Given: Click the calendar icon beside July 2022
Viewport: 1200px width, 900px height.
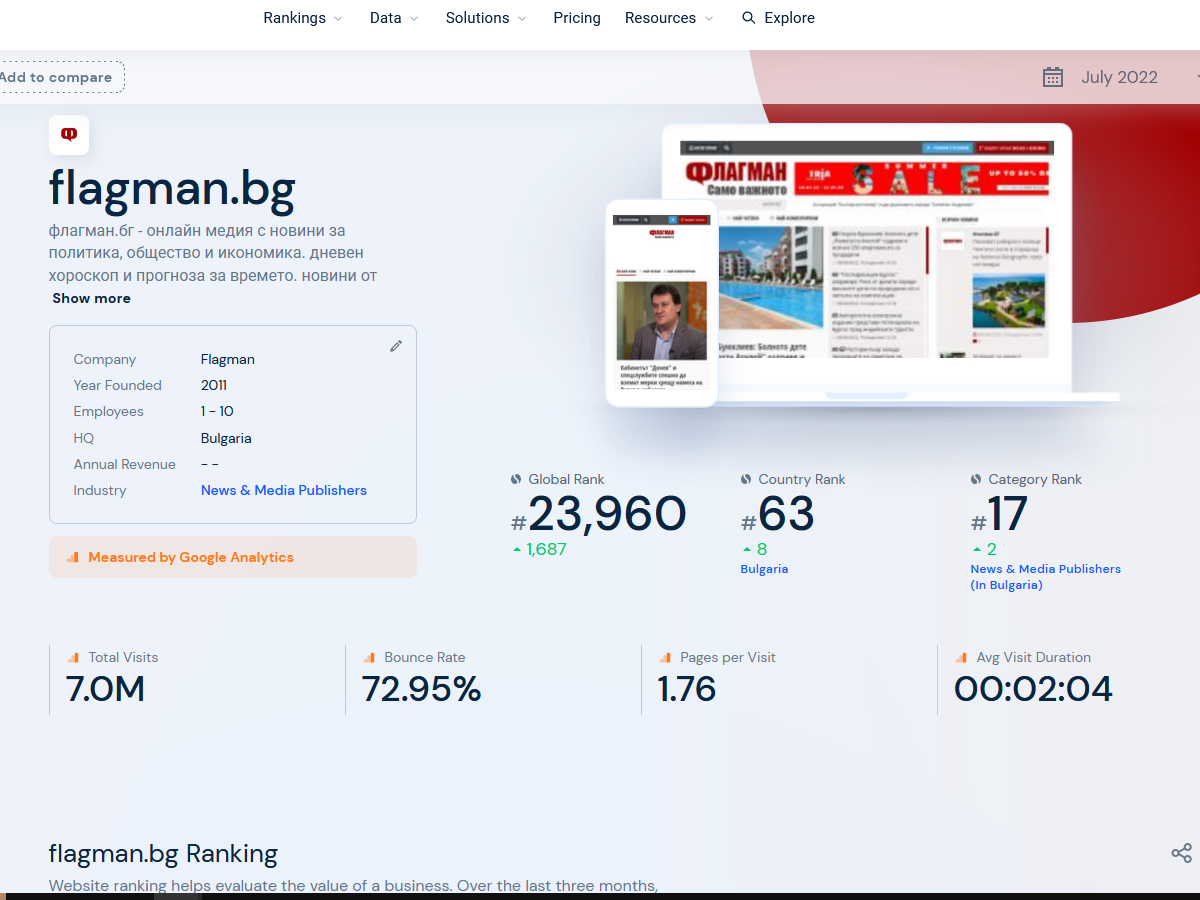Looking at the screenshot, I should tap(1052, 77).
